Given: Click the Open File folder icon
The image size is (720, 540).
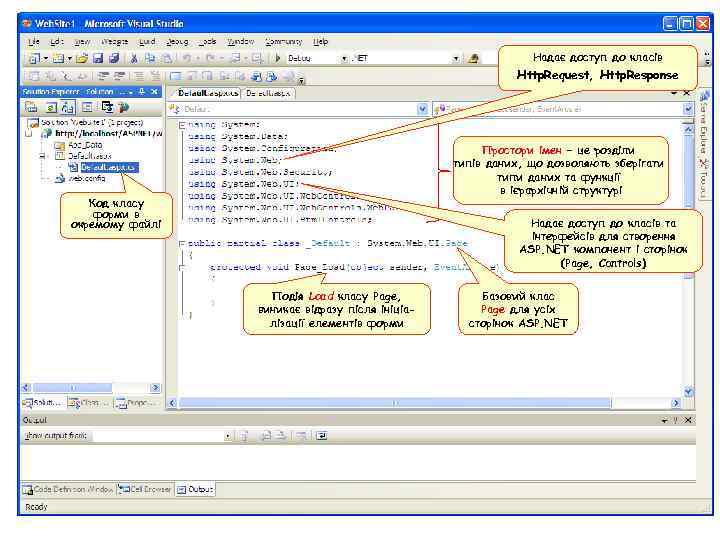Looking at the screenshot, I should 82,58.
